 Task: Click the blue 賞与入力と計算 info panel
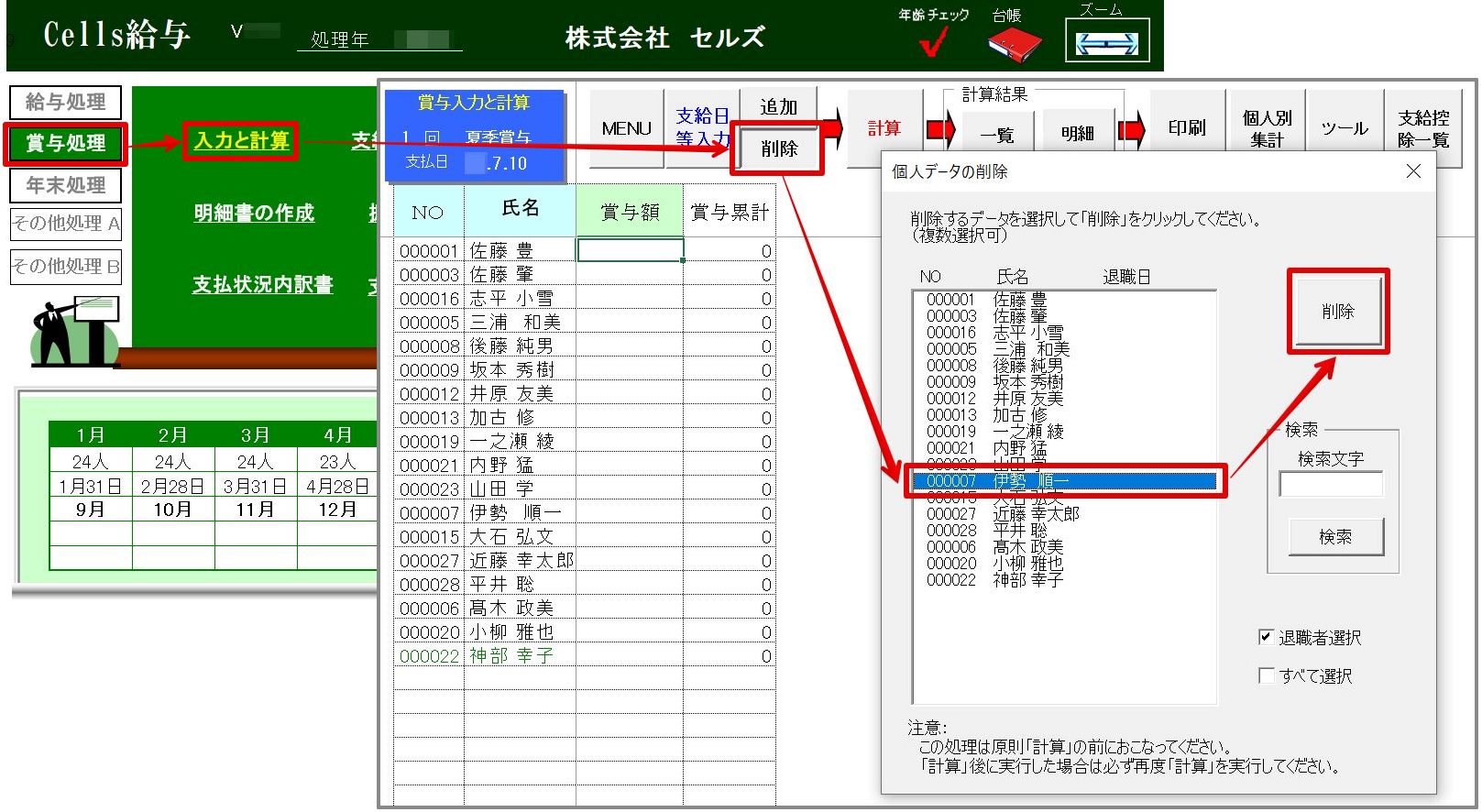pyautogui.click(x=474, y=134)
